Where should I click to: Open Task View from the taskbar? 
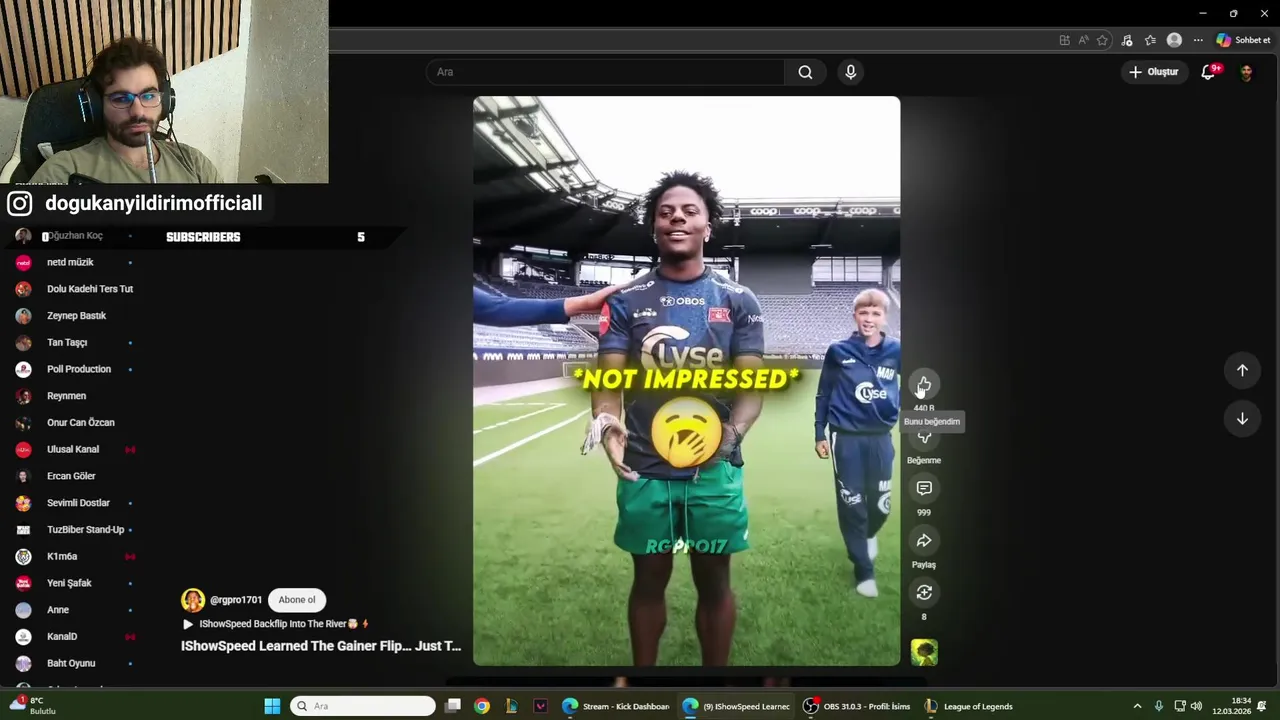click(453, 706)
